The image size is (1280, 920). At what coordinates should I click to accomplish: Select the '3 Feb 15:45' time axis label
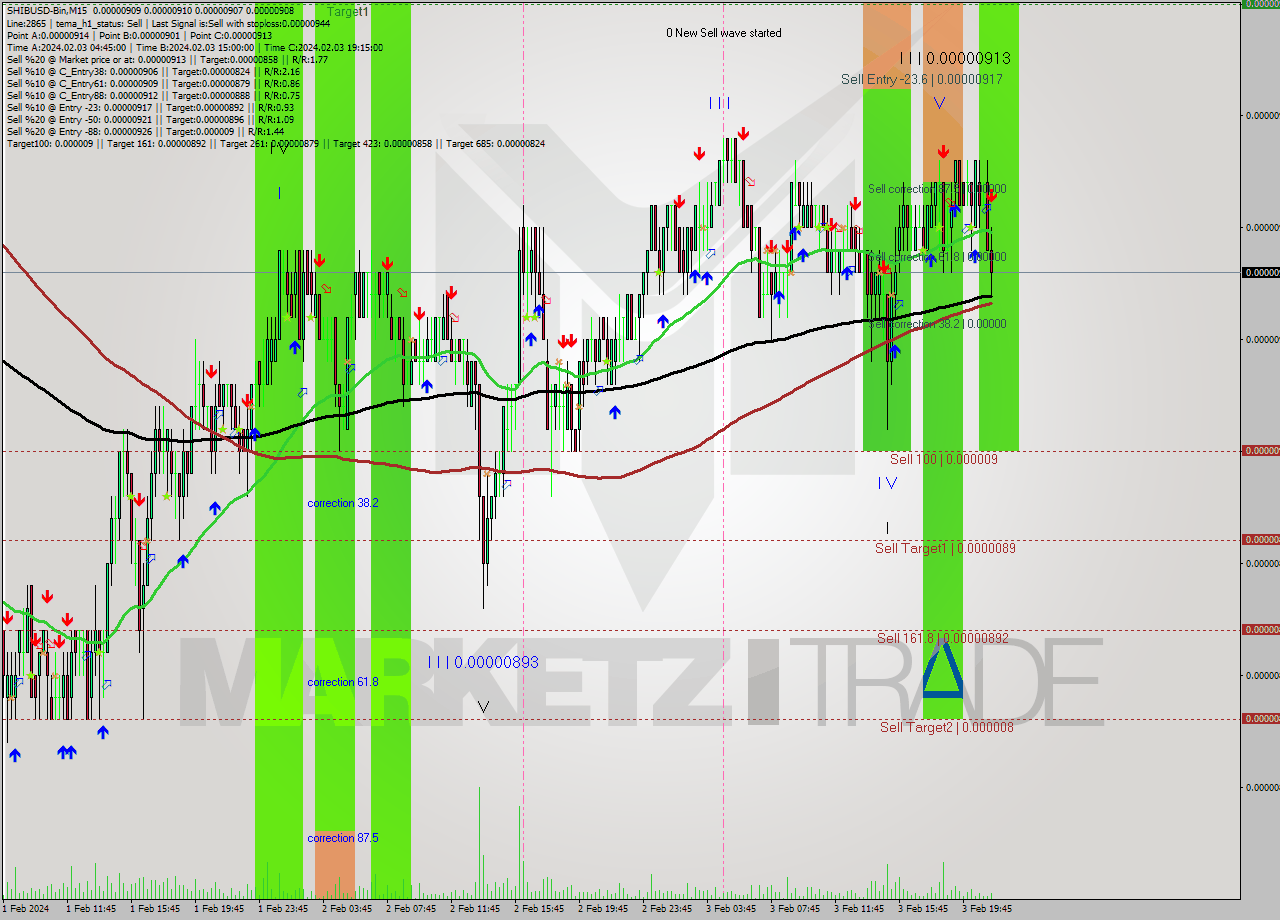923,909
